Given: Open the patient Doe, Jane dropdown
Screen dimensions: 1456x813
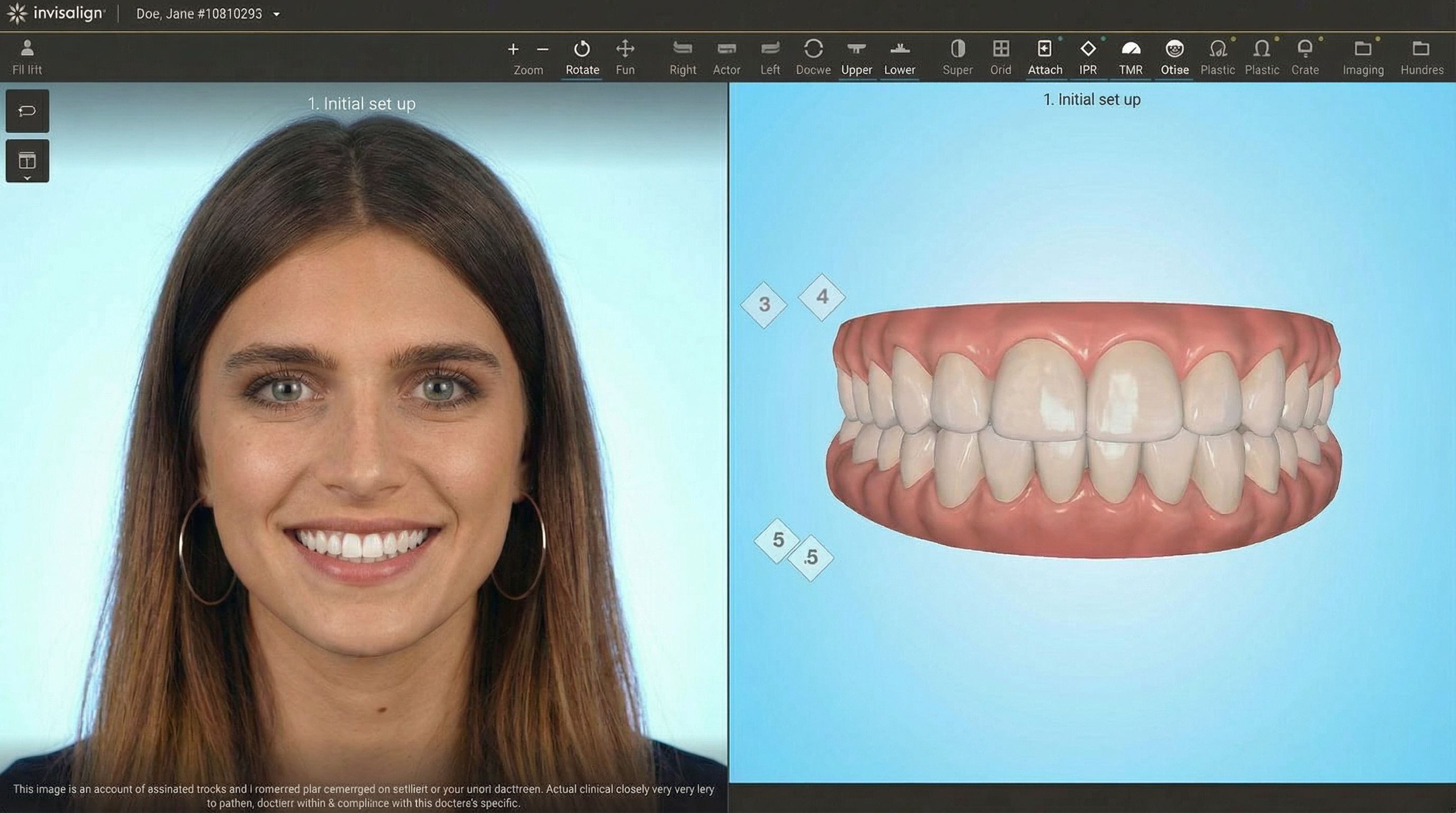Looking at the screenshot, I should (x=276, y=14).
